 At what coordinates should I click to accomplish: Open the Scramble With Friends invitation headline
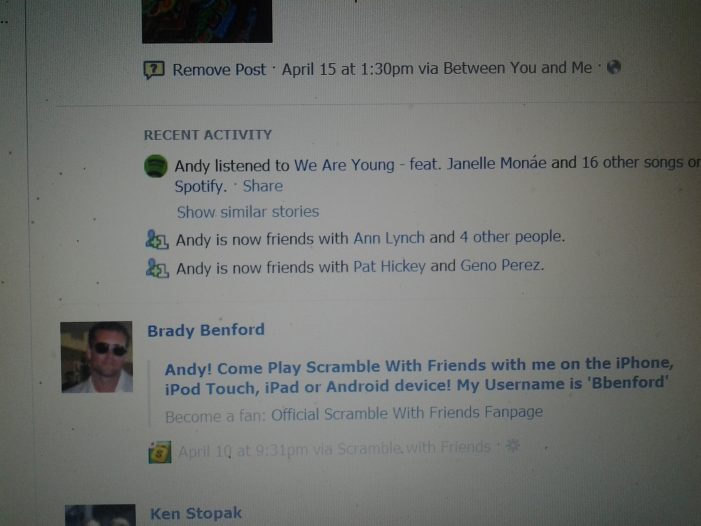419,376
